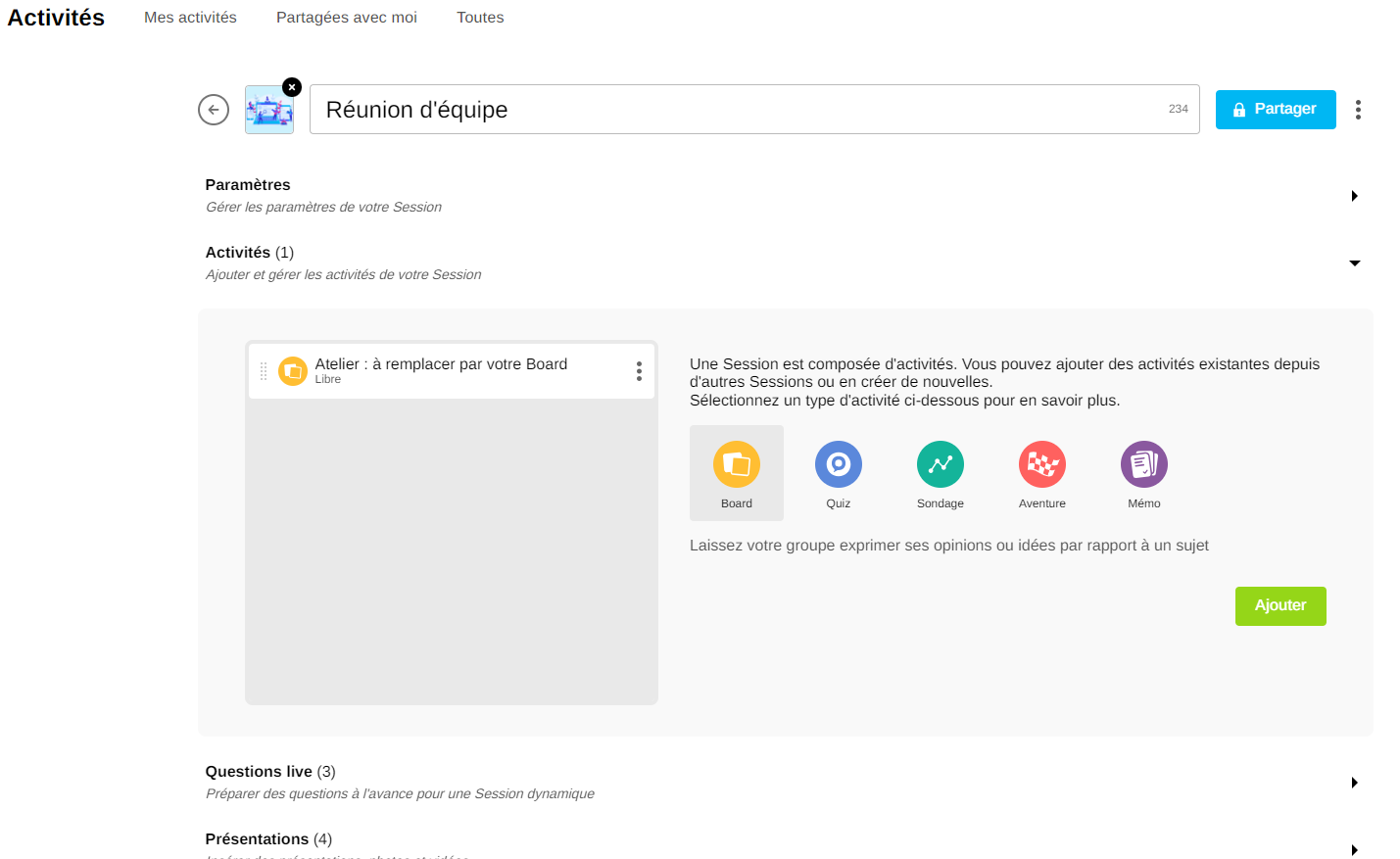Go back using the circled arrow icon
The height and width of the screenshot is (859, 1400).
[214, 110]
